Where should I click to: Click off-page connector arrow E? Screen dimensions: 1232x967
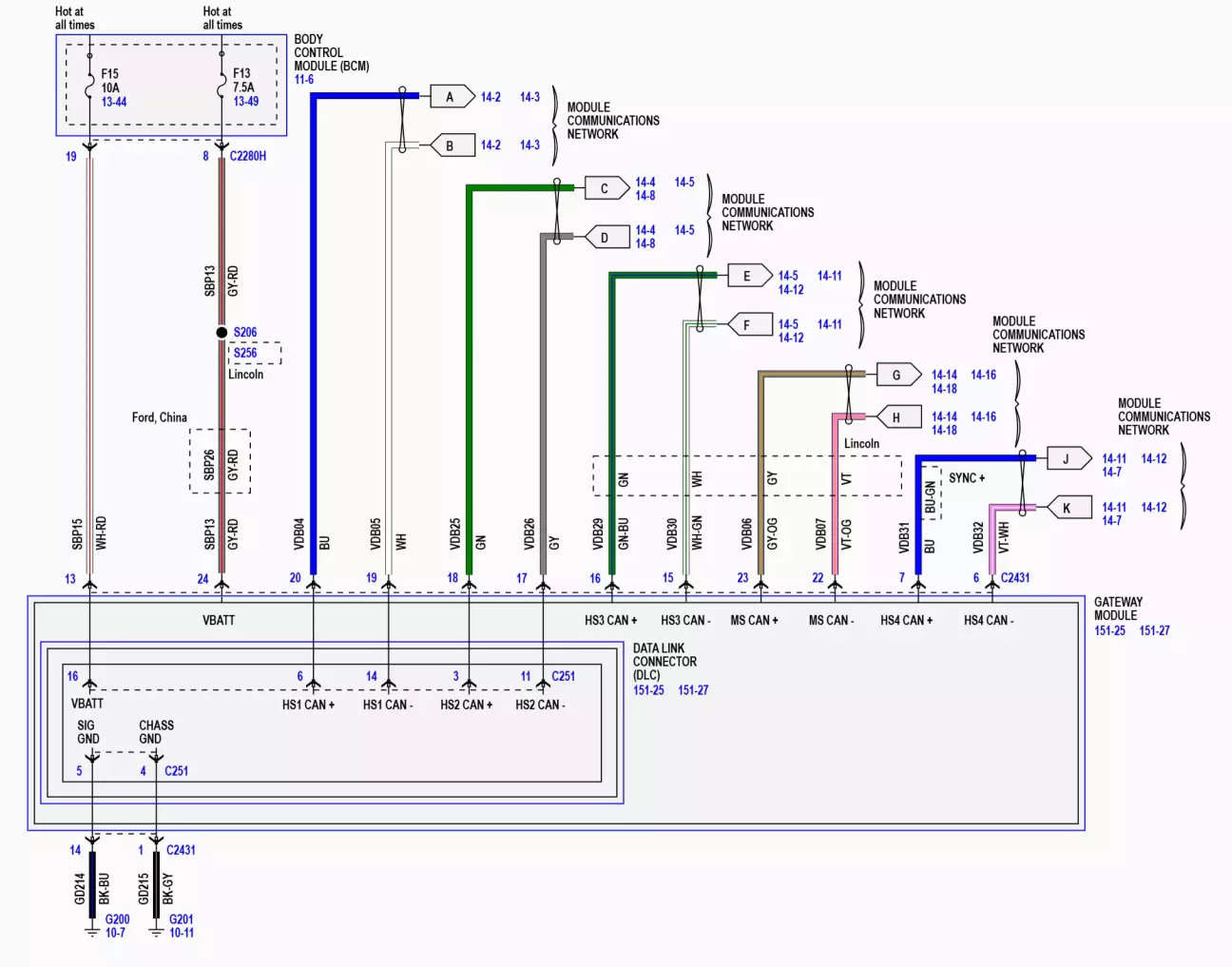coord(748,276)
